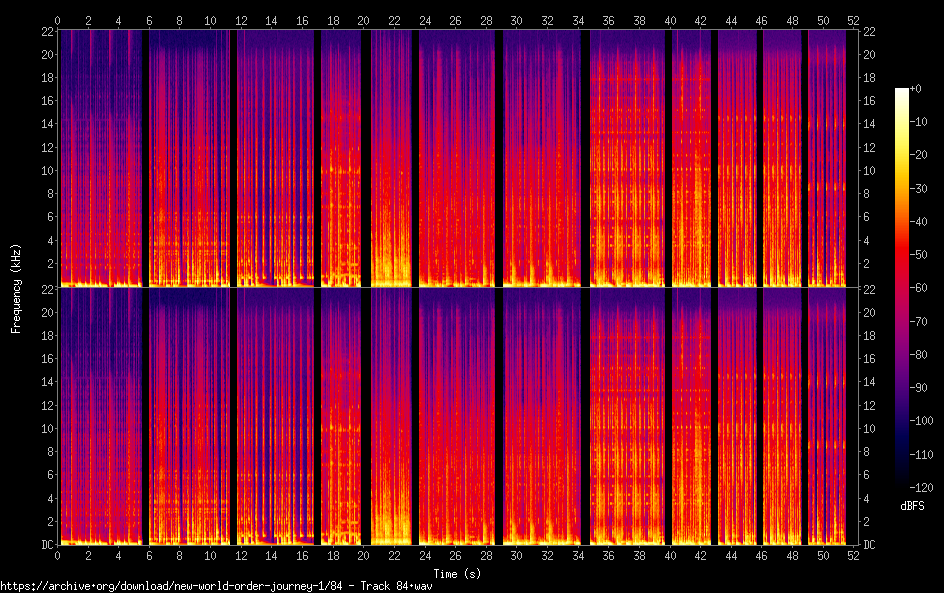The width and height of the screenshot is (944, 593).
Task: Click the "12" tick on the bottom time axis
Action: [x=241, y=554]
